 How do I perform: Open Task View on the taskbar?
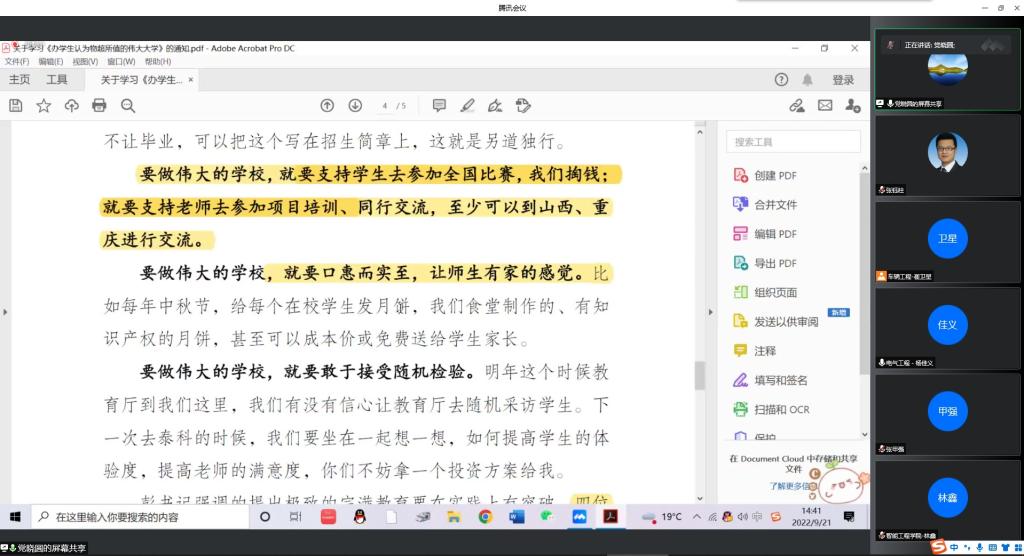[296, 517]
